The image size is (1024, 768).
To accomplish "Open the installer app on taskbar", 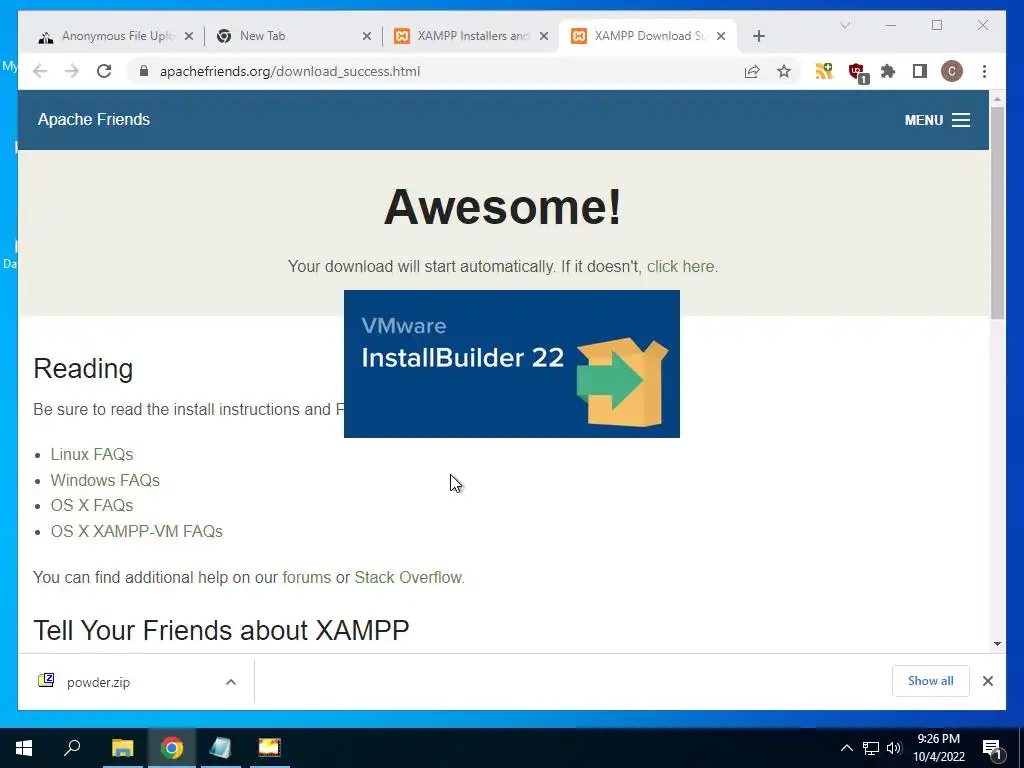I will pos(269,748).
